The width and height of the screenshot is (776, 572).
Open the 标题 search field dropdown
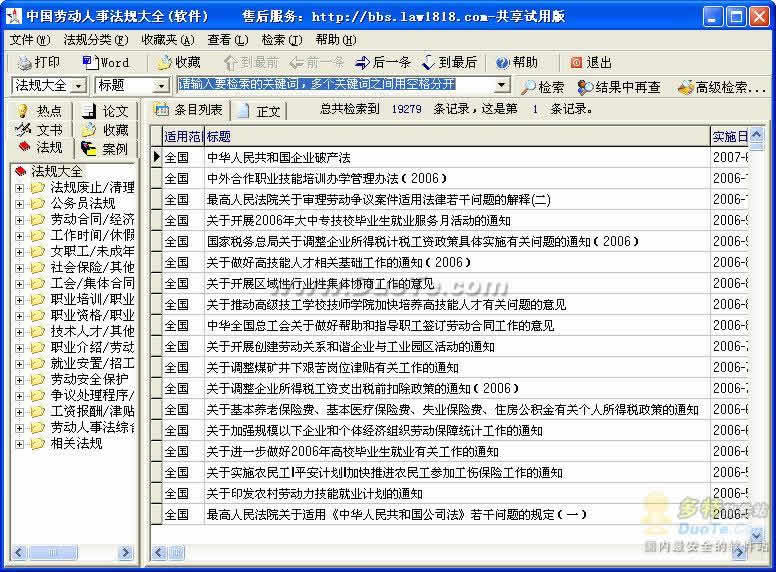pos(160,86)
